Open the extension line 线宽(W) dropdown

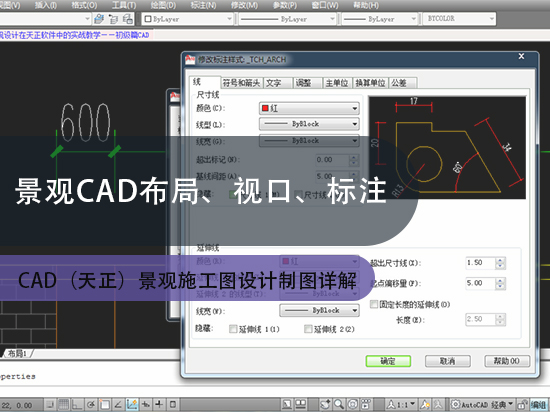point(319,310)
